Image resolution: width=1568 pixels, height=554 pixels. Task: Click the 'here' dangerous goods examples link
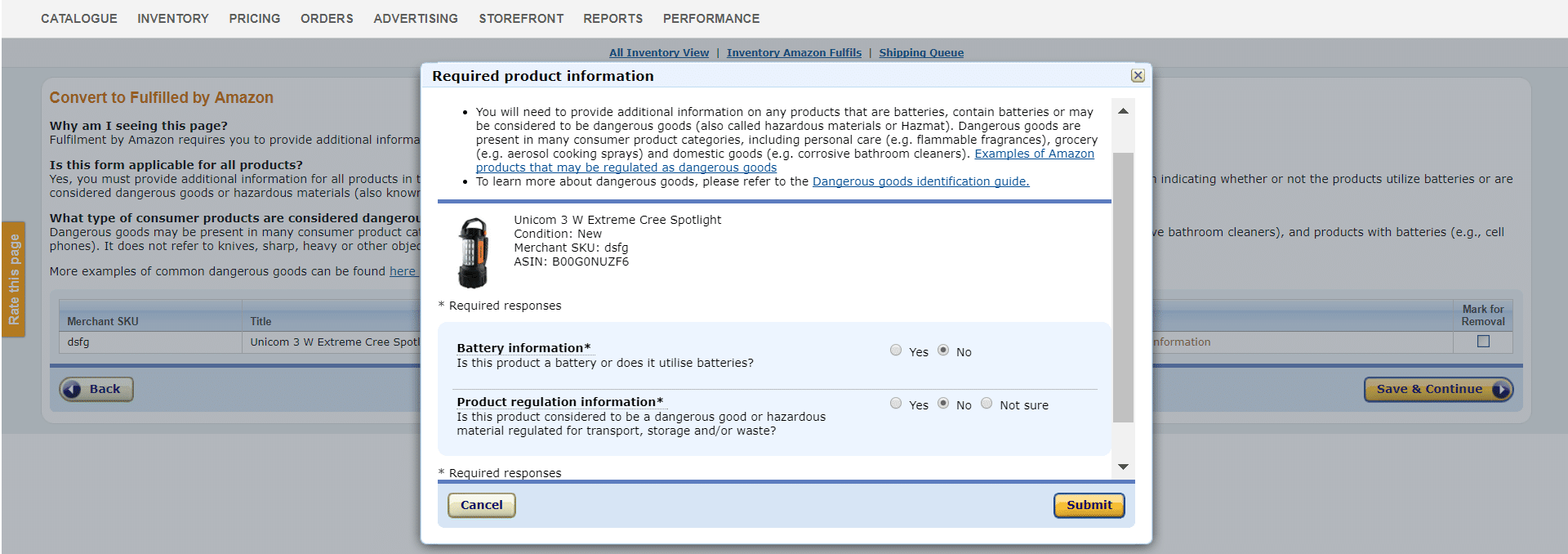pos(403,271)
